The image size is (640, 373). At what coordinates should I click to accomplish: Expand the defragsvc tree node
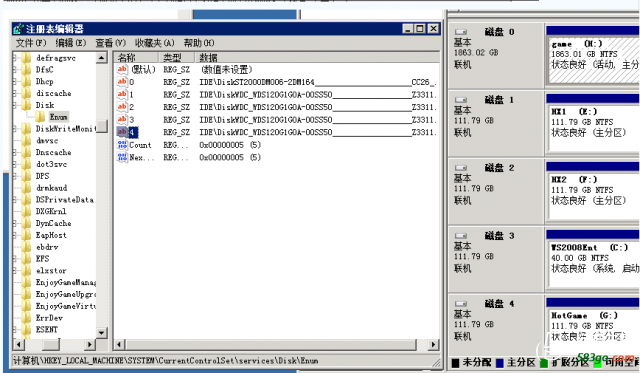(x=15, y=58)
